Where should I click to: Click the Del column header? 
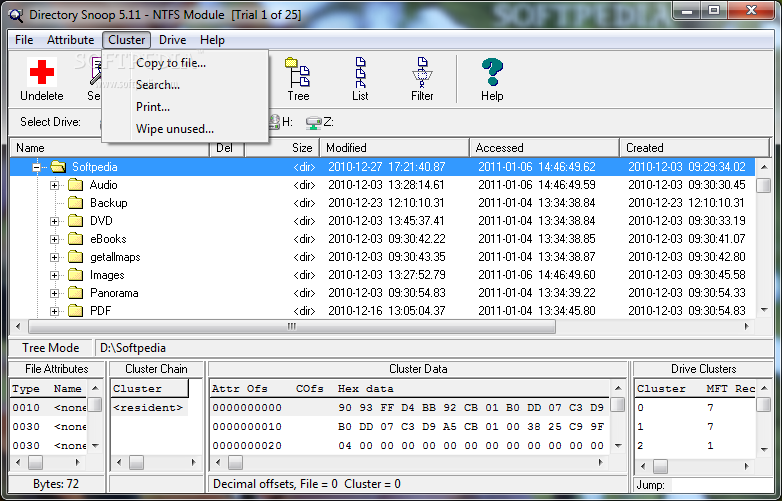coord(227,148)
